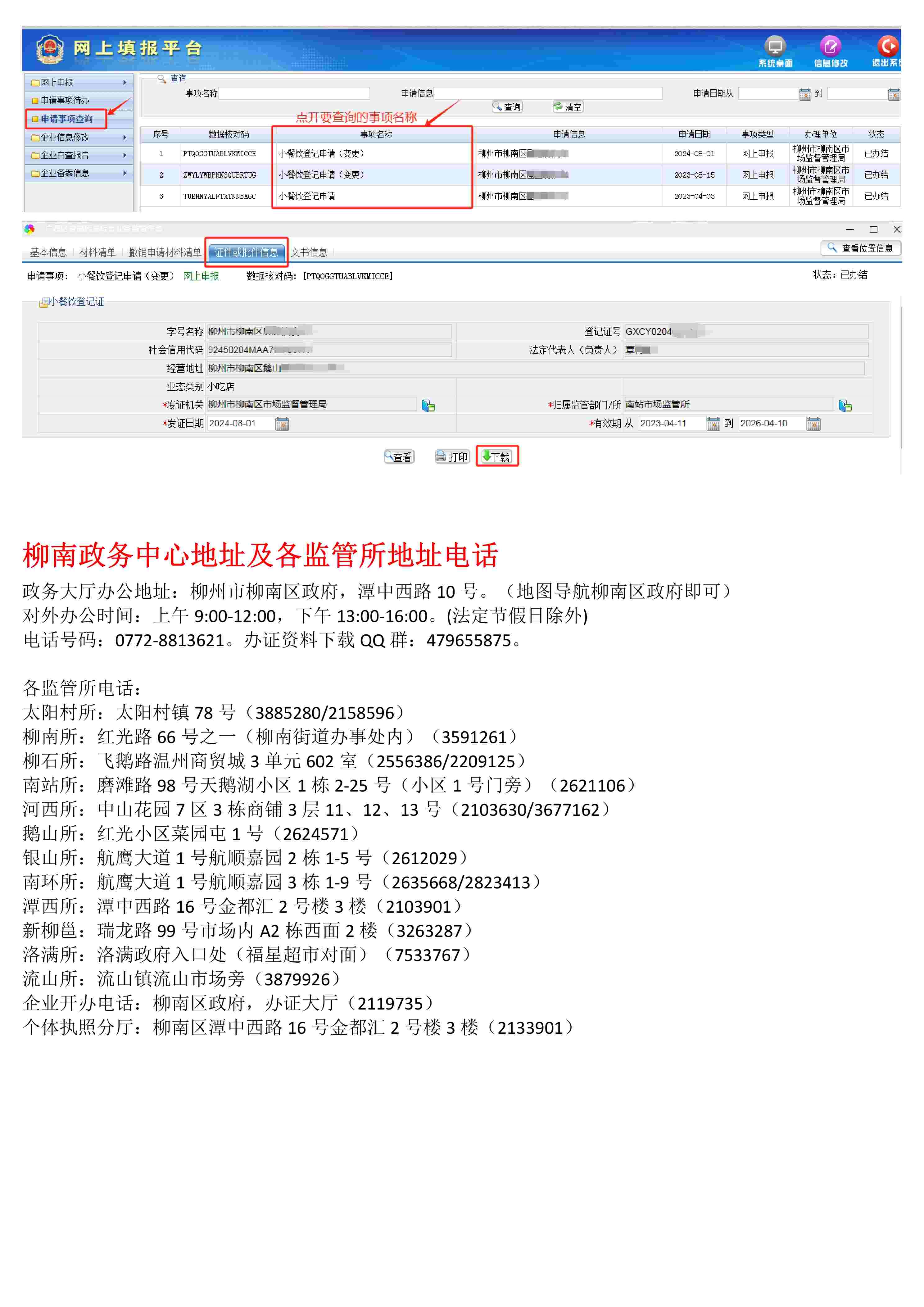Click the 申请信息 input field

coord(548,93)
